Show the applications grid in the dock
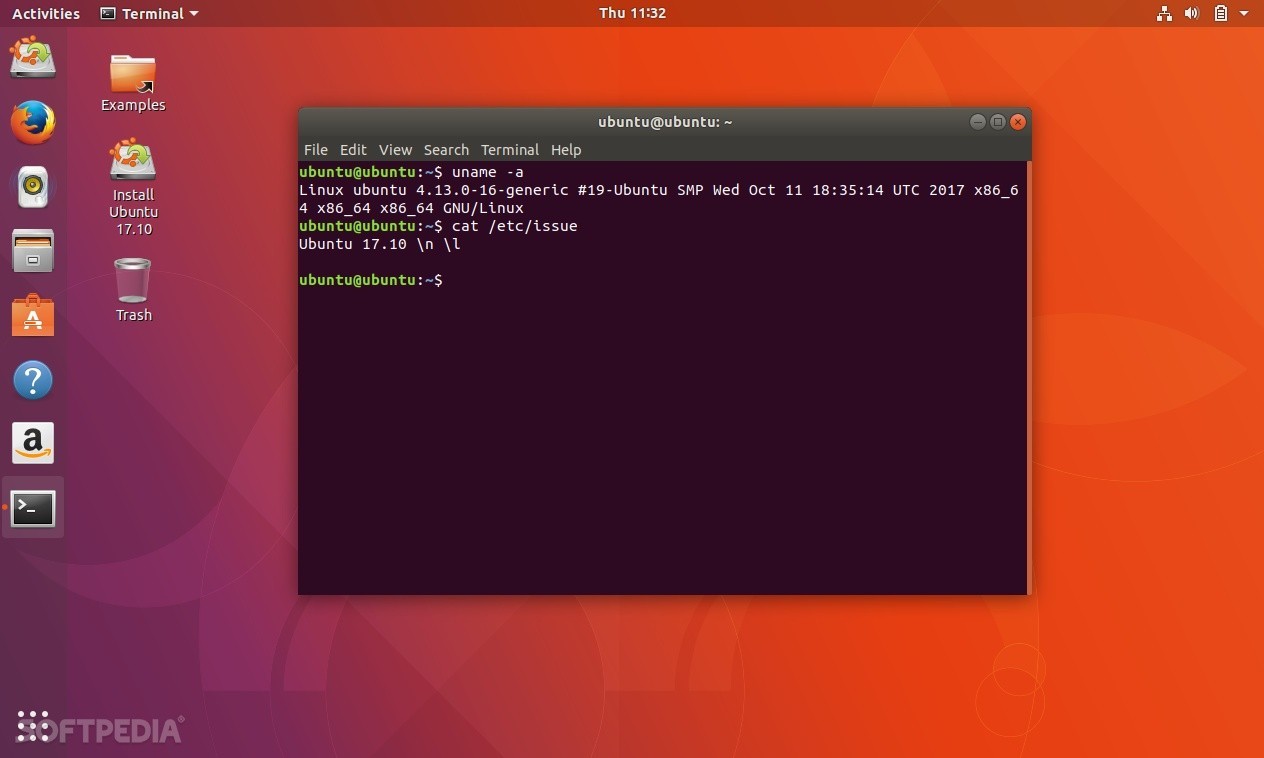The height and width of the screenshot is (758, 1264). (33, 726)
